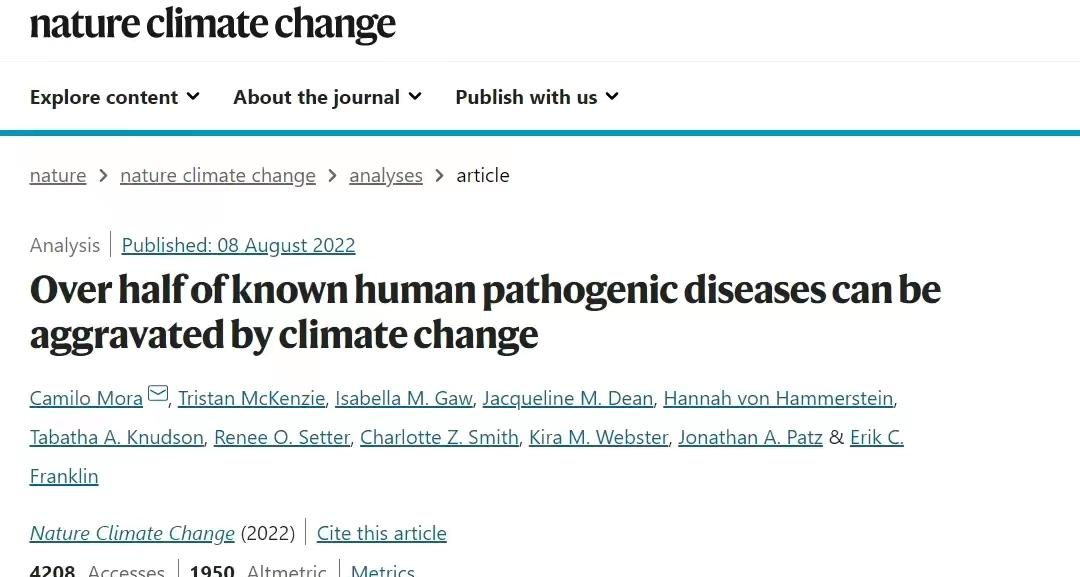Click author Jonathan A. Patz

click(750, 437)
